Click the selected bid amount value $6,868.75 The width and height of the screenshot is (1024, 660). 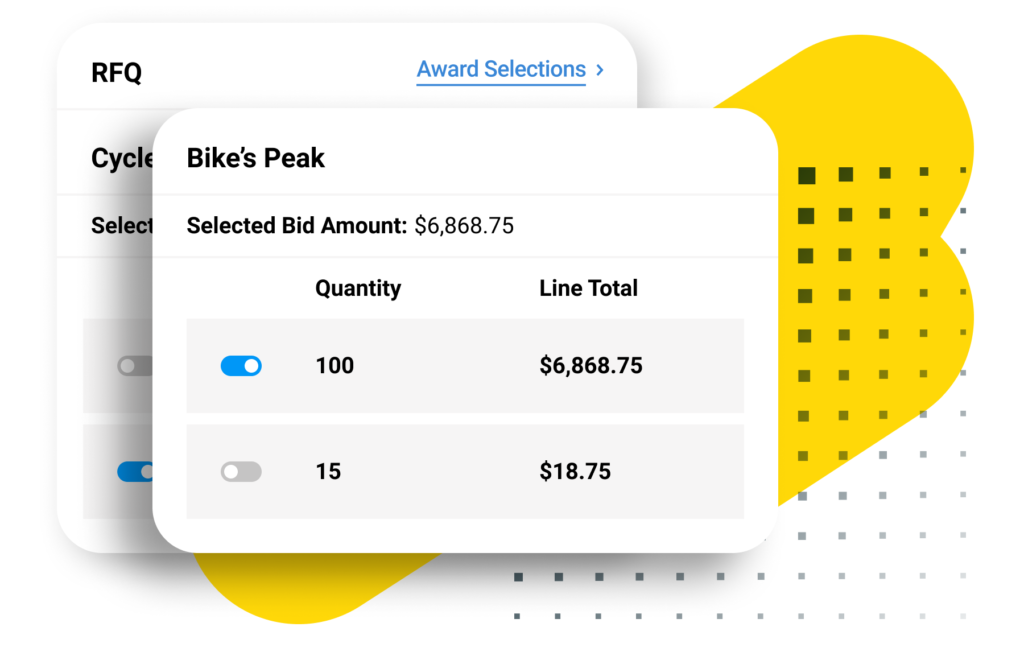click(464, 226)
